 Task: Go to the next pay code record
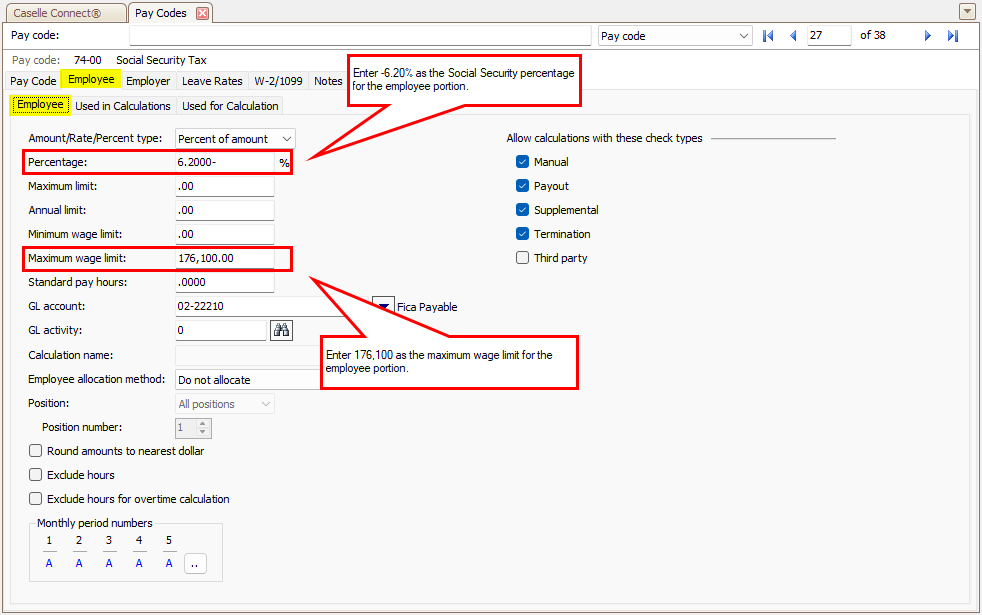tap(928, 36)
